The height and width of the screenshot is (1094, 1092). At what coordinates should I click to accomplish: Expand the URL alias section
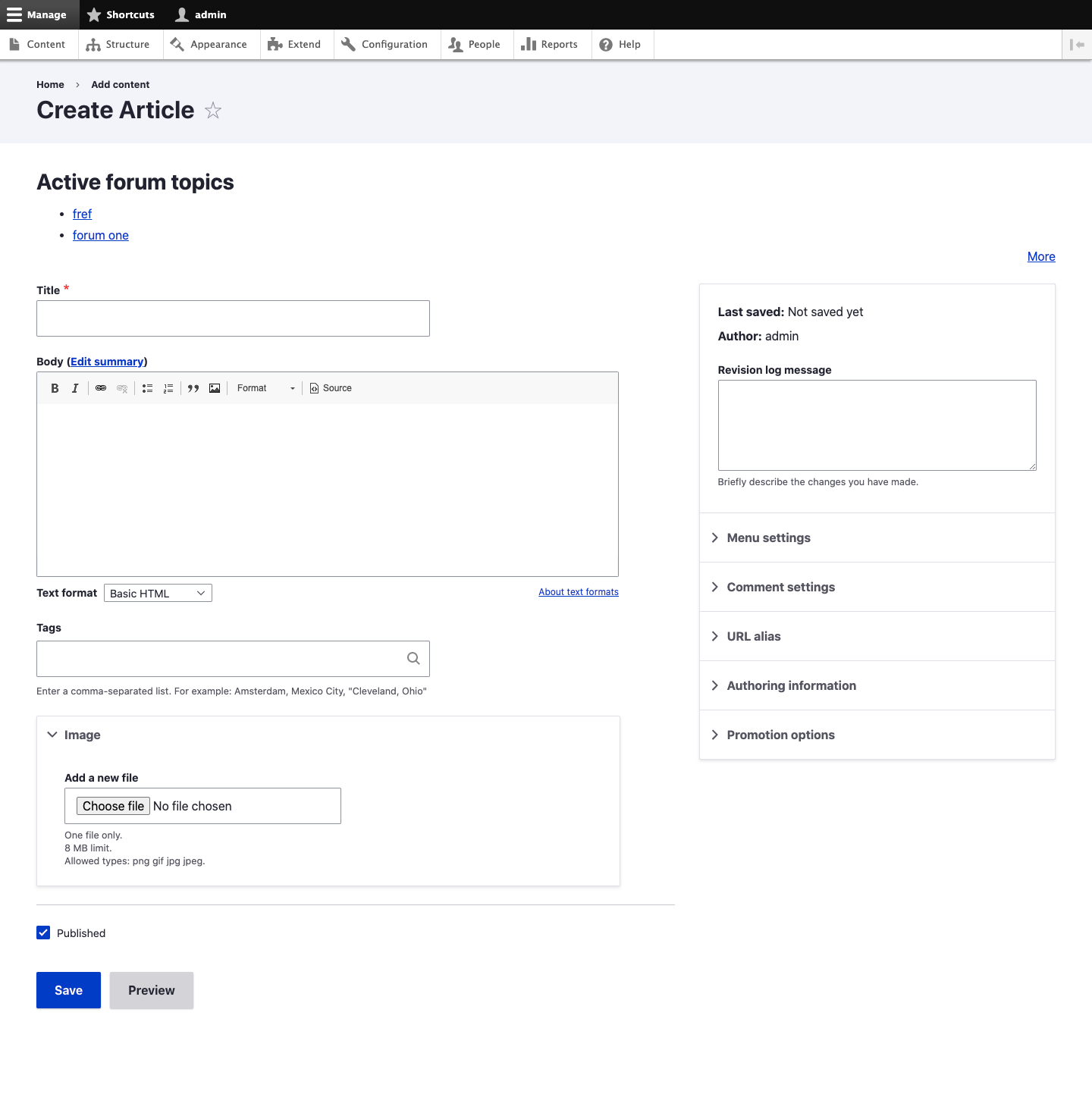[x=753, y=636]
